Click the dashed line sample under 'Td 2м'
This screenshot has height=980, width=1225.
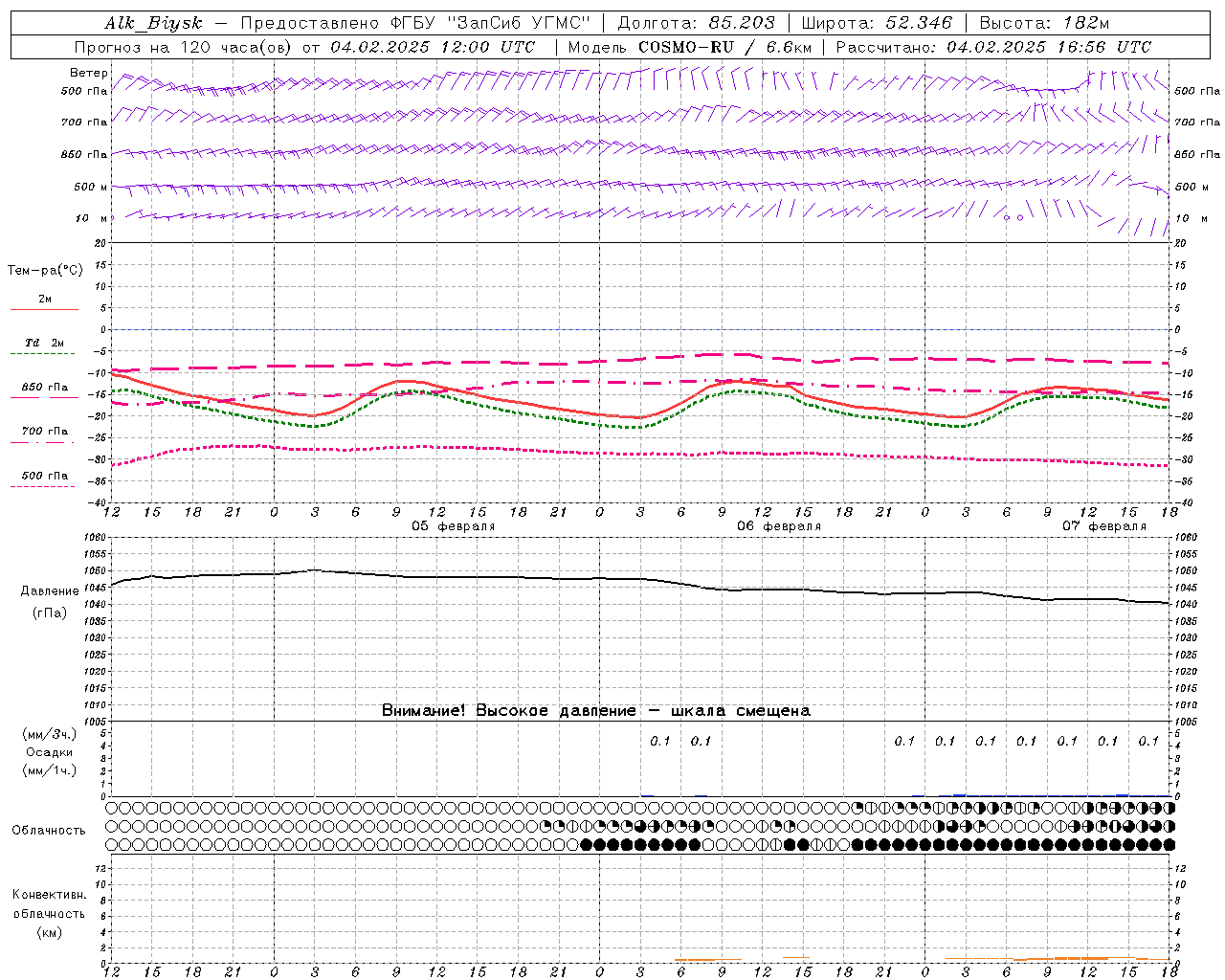44,354
